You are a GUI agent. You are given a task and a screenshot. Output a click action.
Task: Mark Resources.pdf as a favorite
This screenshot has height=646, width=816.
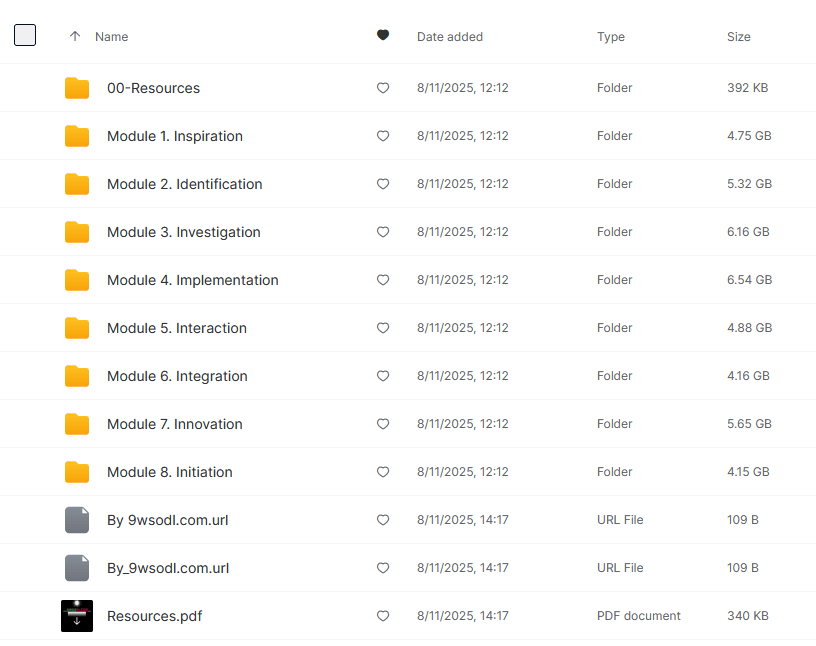point(382,616)
